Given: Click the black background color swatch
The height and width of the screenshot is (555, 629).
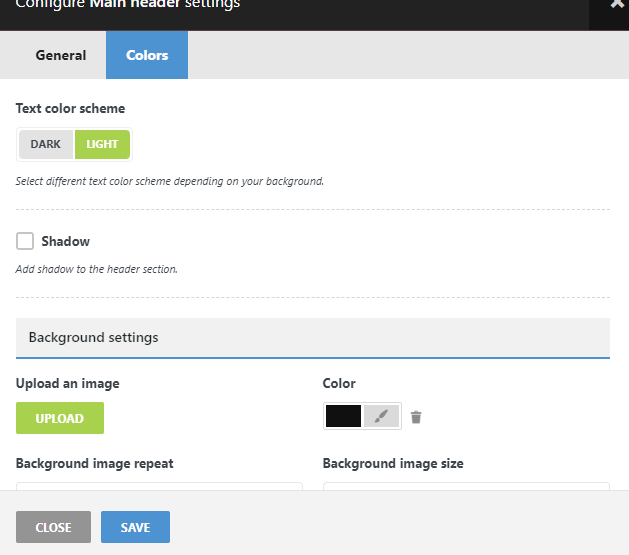Looking at the screenshot, I should [343, 417].
